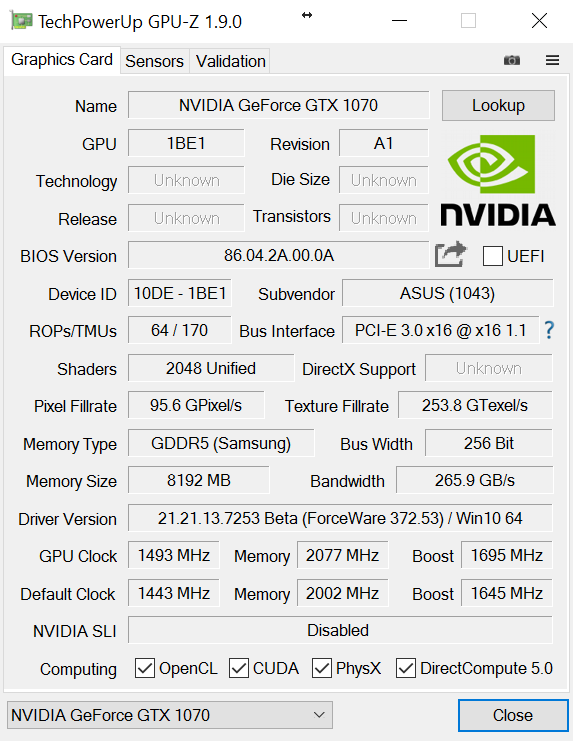The width and height of the screenshot is (573, 741).
Task: Toggle the DirectCompute 5.0 checkbox
Action: pyautogui.click(x=406, y=668)
